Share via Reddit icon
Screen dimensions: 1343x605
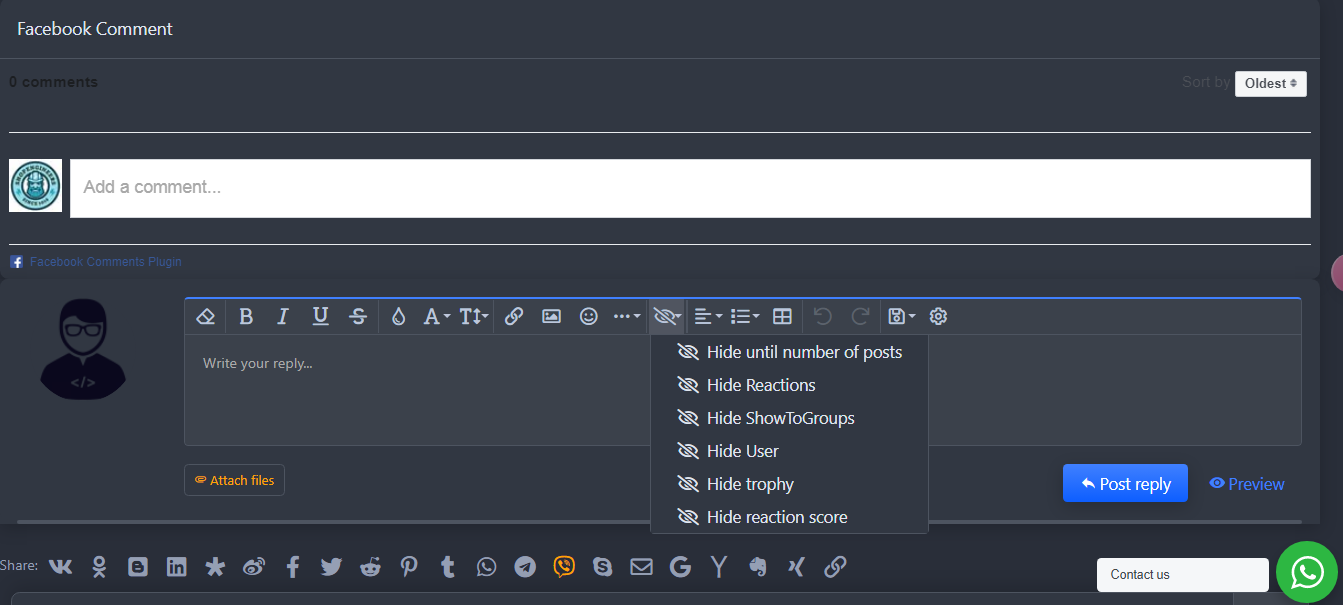370,567
